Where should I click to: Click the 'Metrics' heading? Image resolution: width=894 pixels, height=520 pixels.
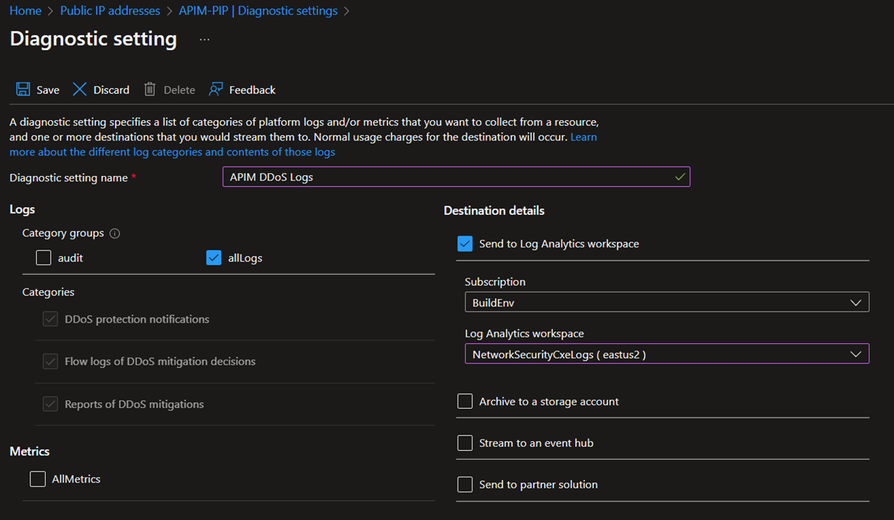tap(30, 451)
